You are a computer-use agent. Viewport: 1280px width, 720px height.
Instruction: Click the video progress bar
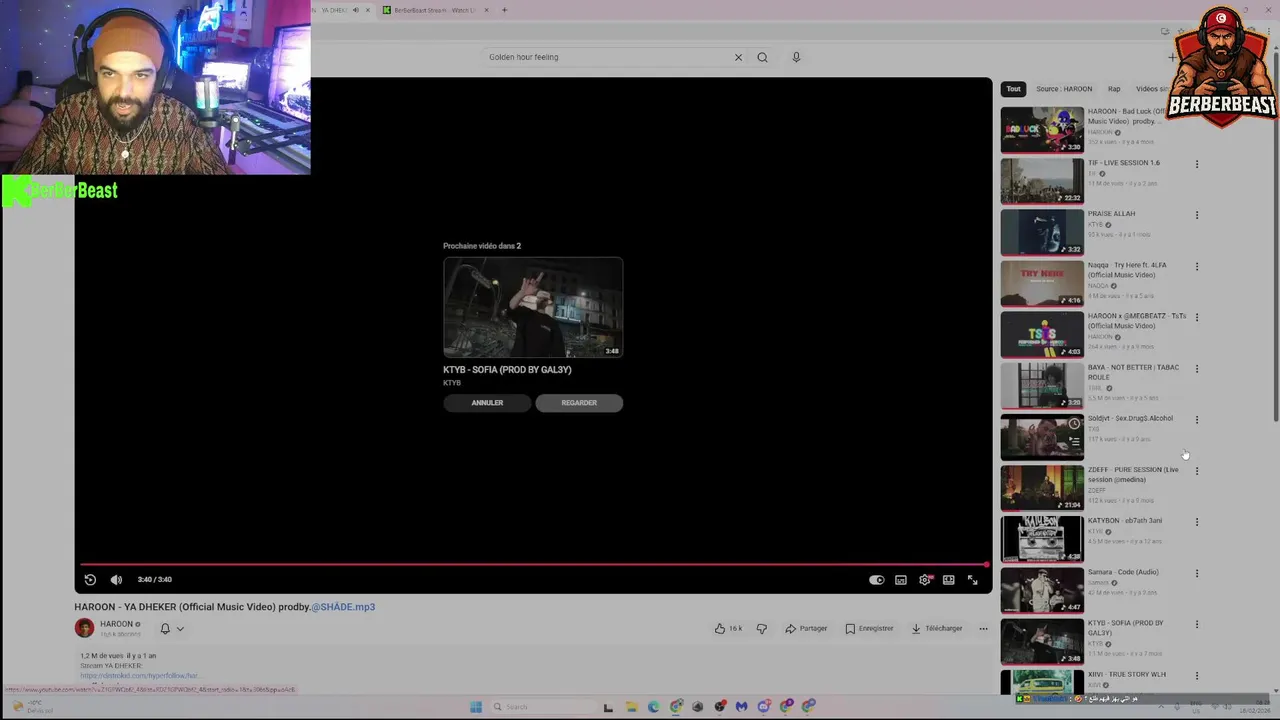click(533, 565)
